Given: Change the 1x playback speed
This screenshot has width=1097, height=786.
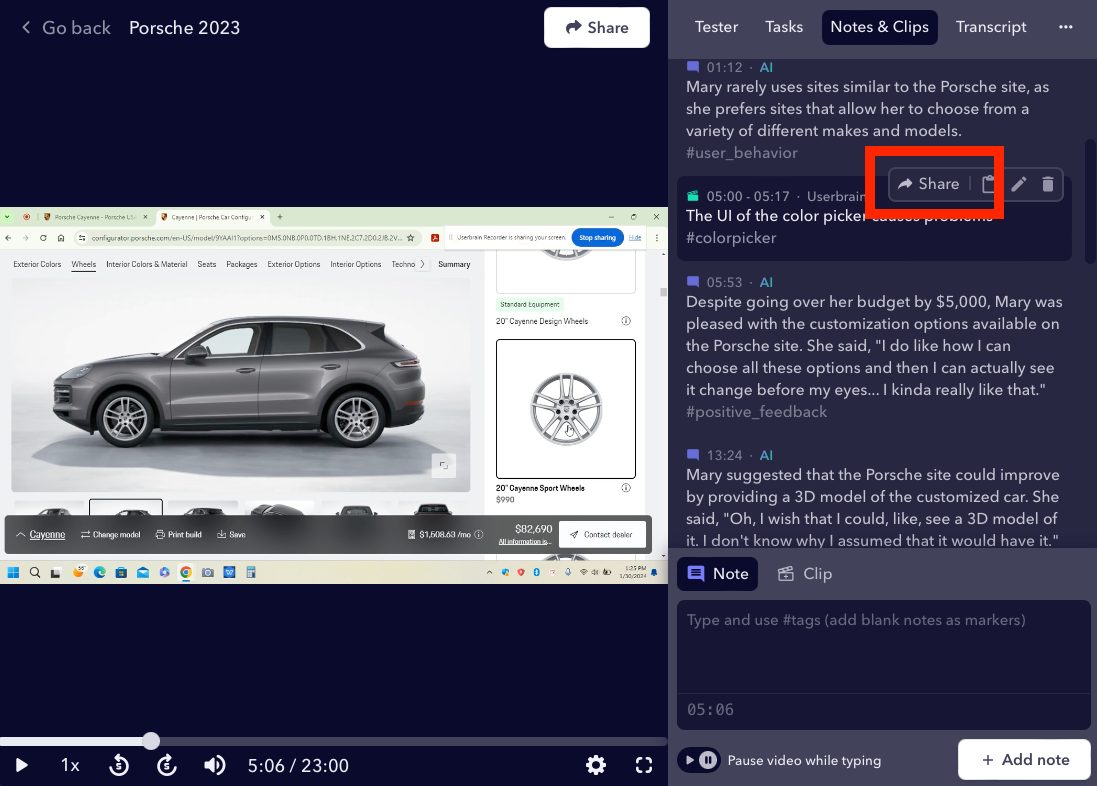Looking at the screenshot, I should tap(70, 765).
